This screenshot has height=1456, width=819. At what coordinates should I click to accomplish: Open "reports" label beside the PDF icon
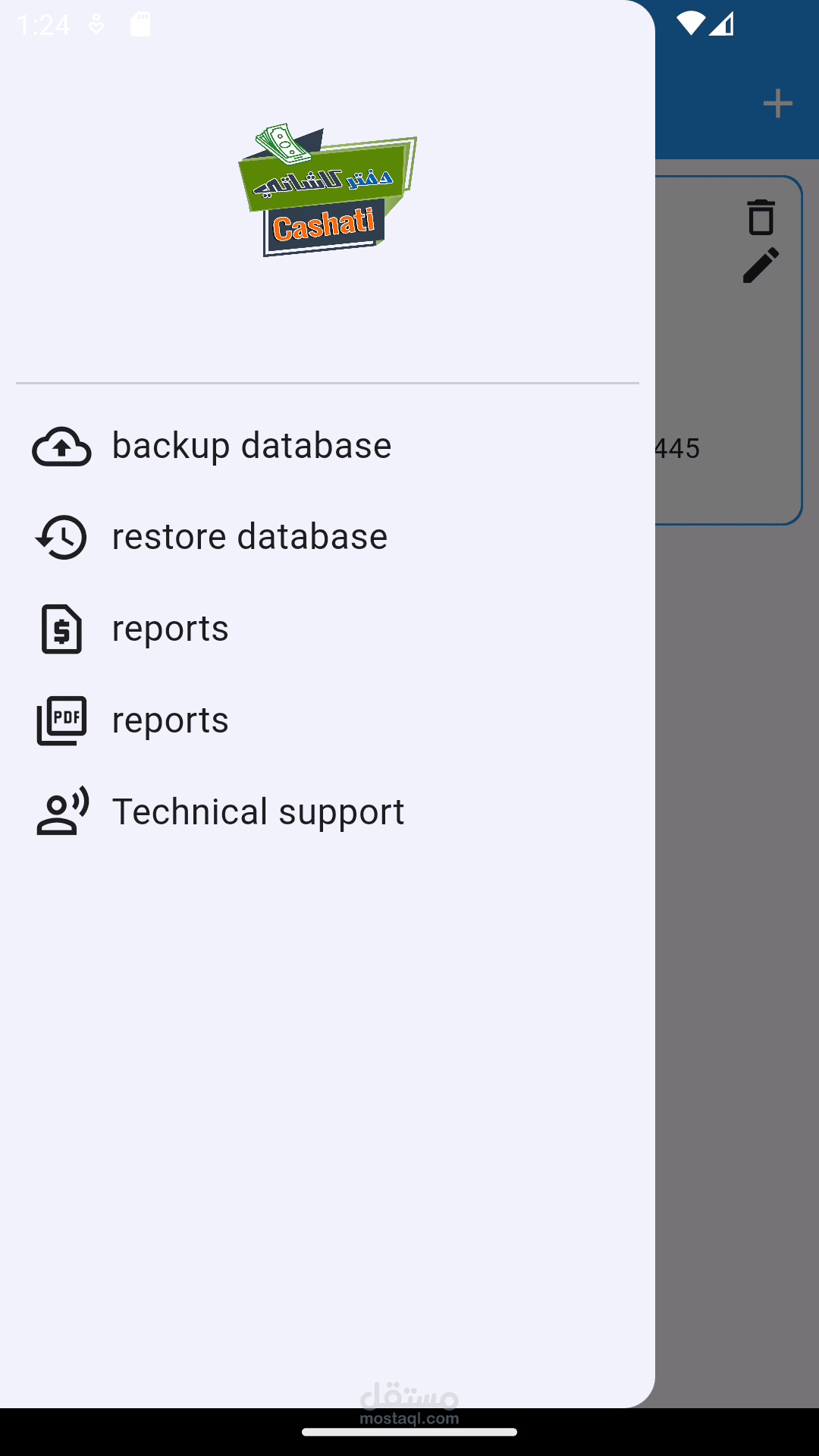[x=171, y=720]
